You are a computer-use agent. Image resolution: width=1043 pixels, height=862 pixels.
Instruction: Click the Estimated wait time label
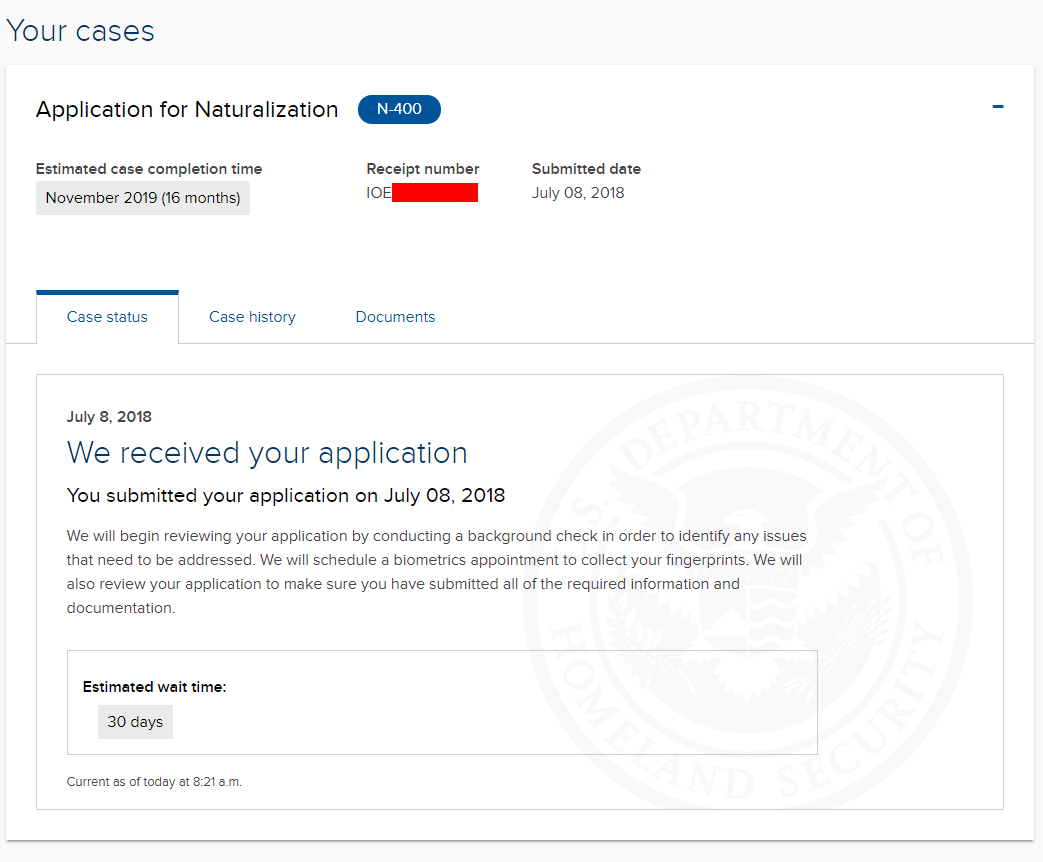[x=154, y=687]
